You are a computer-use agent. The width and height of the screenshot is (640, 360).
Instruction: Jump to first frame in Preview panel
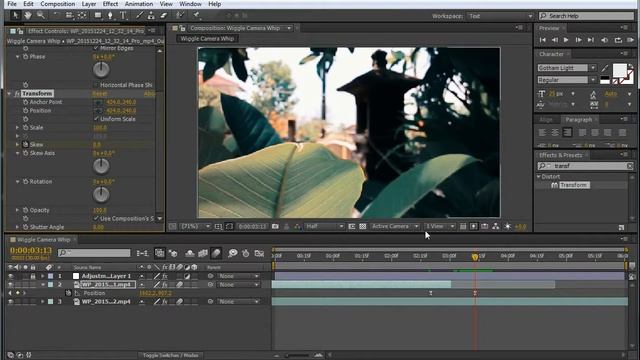coord(542,40)
